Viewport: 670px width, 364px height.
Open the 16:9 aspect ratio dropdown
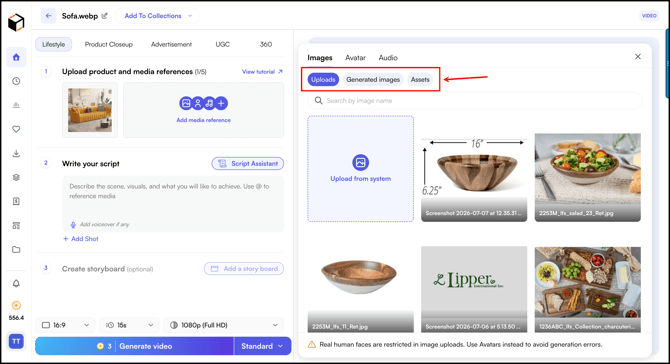65,325
